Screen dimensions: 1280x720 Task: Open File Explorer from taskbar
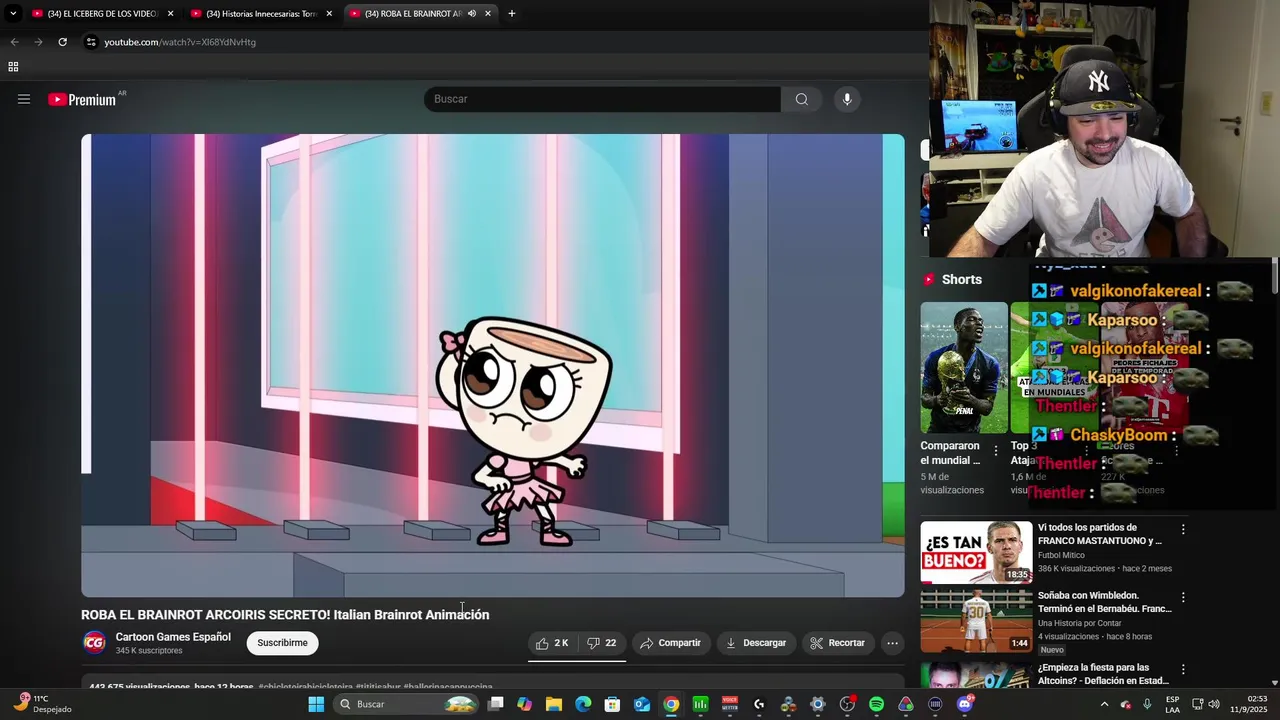pyautogui.click(x=554, y=704)
